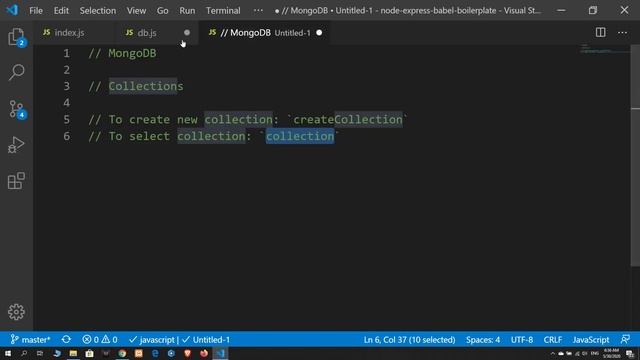The image size is (640, 360).
Task: Open the Go menu
Action: click(162, 11)
